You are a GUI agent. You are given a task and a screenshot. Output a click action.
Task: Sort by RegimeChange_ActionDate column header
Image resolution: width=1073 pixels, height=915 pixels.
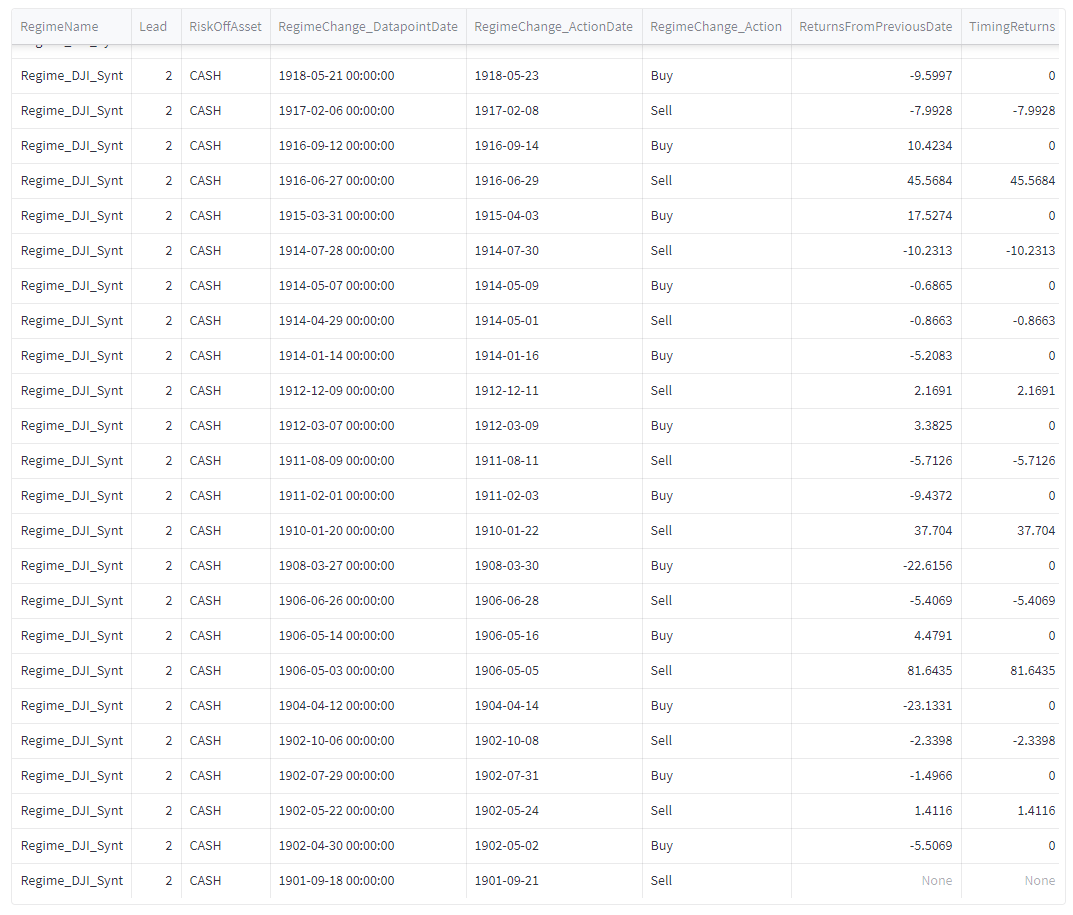point(553,26)
